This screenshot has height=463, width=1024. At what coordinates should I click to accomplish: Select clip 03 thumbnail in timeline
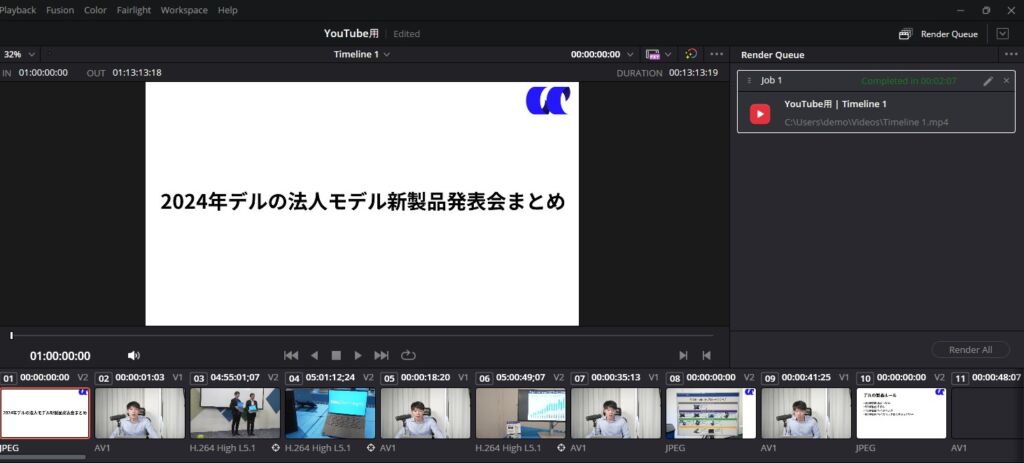235,413
